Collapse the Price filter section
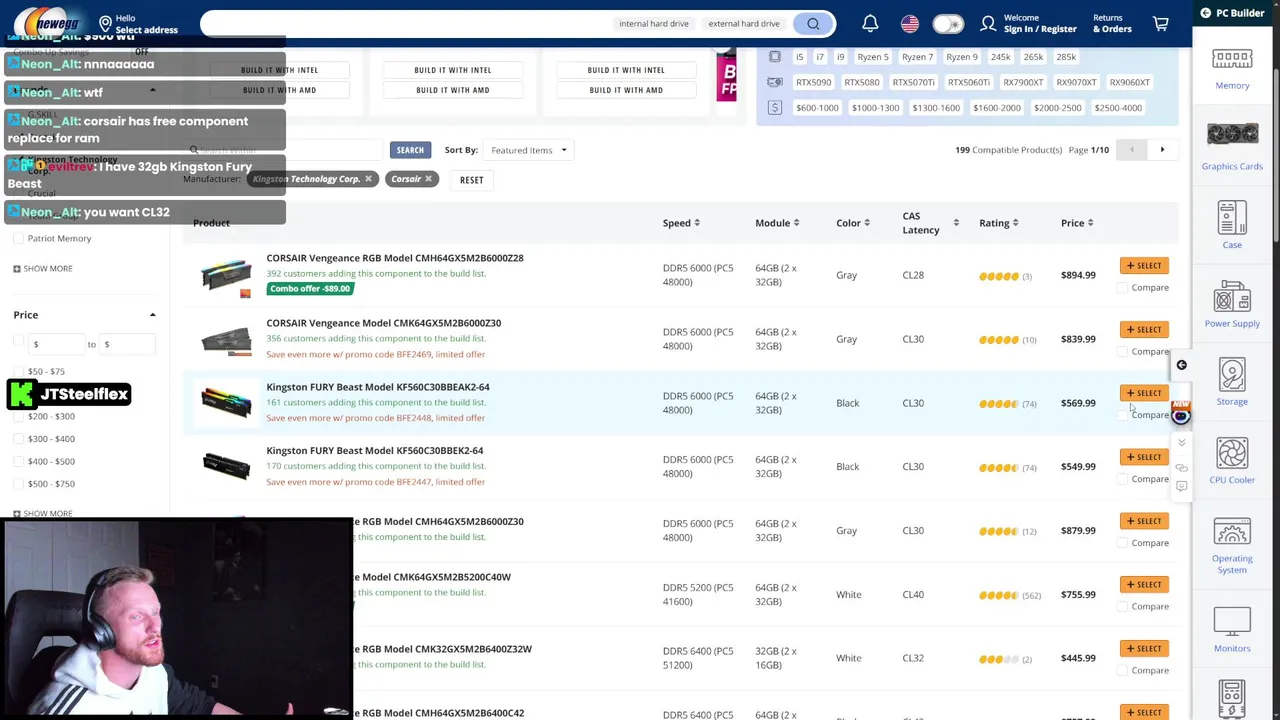This screenshot has height=720, width=1280. pyautogui.click(x=152, y=315)
